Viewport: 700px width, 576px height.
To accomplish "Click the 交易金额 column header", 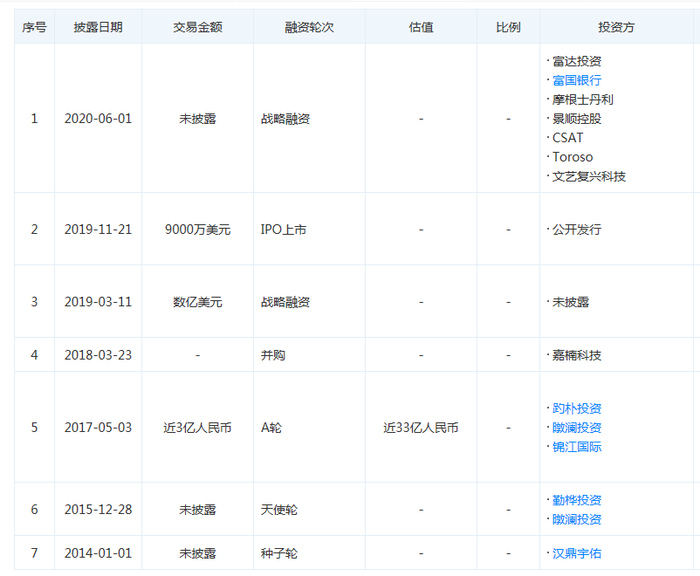I will pos(197,27).
